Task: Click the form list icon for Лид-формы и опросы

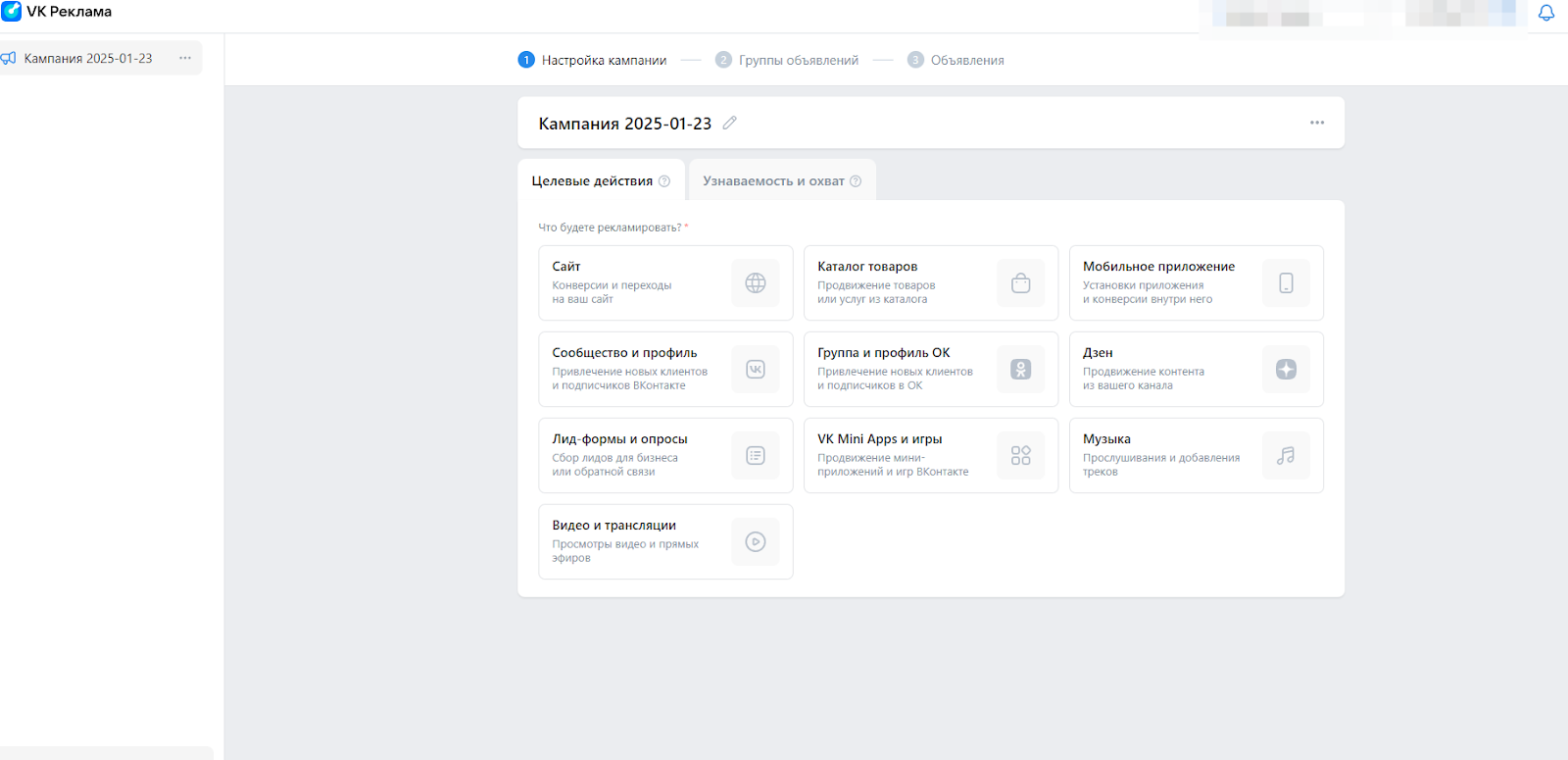Action: (755, 455)
